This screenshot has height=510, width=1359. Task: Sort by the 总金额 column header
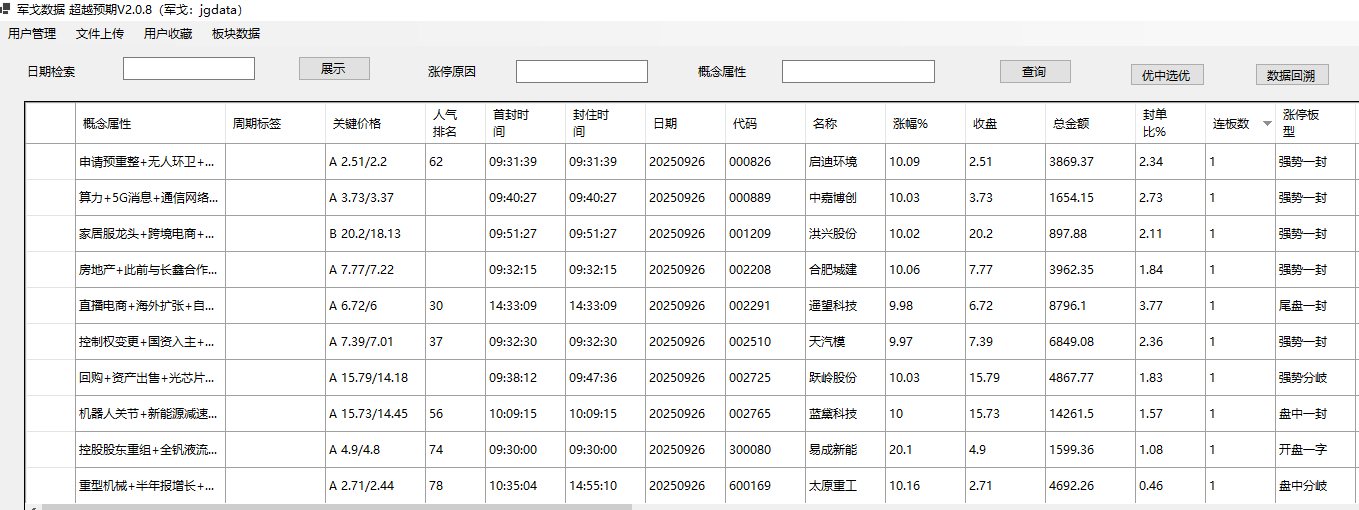[x=1071, y=124]
